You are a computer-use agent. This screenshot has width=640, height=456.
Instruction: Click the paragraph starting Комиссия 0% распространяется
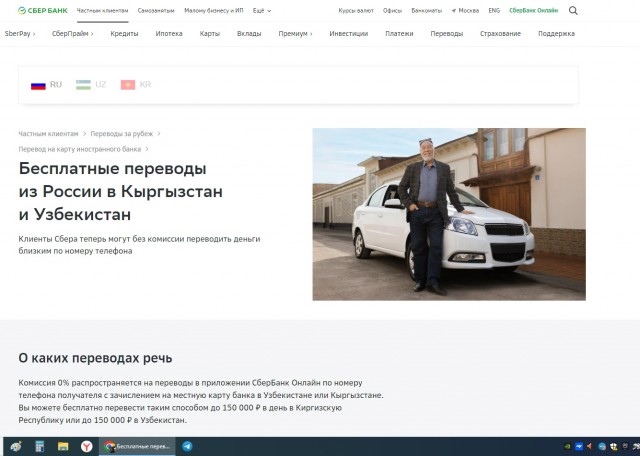point(201,402)
